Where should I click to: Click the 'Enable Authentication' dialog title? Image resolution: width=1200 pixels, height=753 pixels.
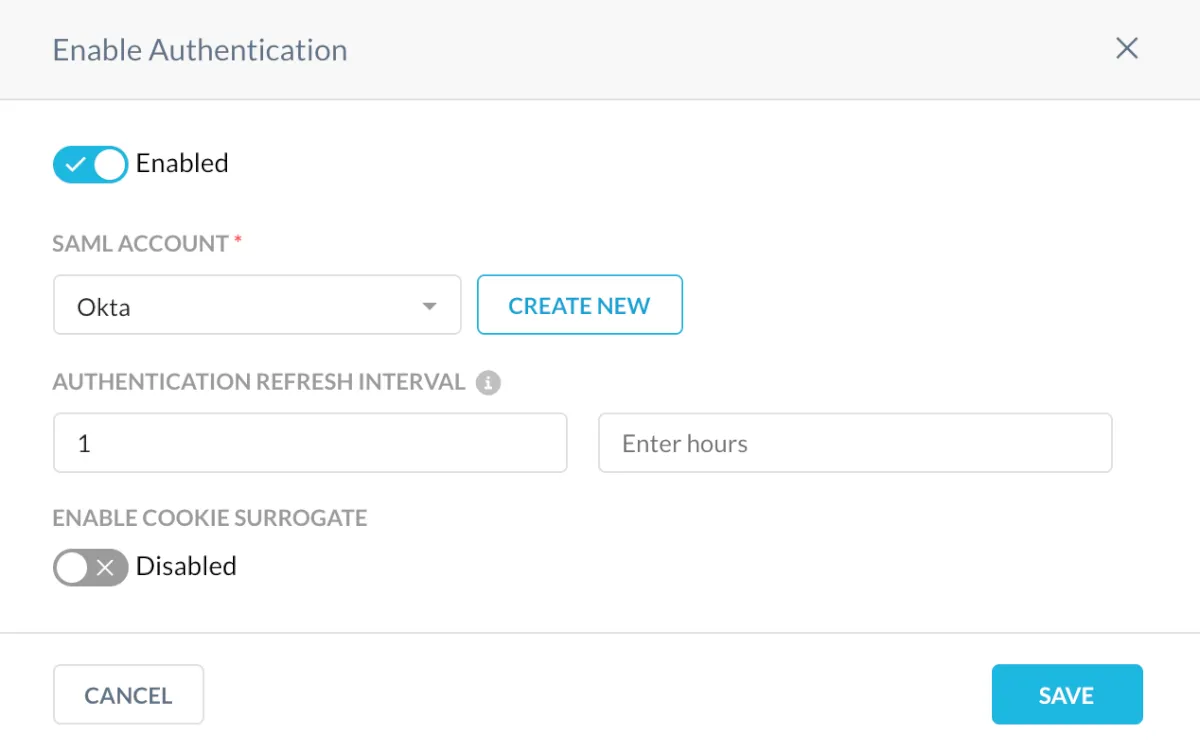(200, 50)
